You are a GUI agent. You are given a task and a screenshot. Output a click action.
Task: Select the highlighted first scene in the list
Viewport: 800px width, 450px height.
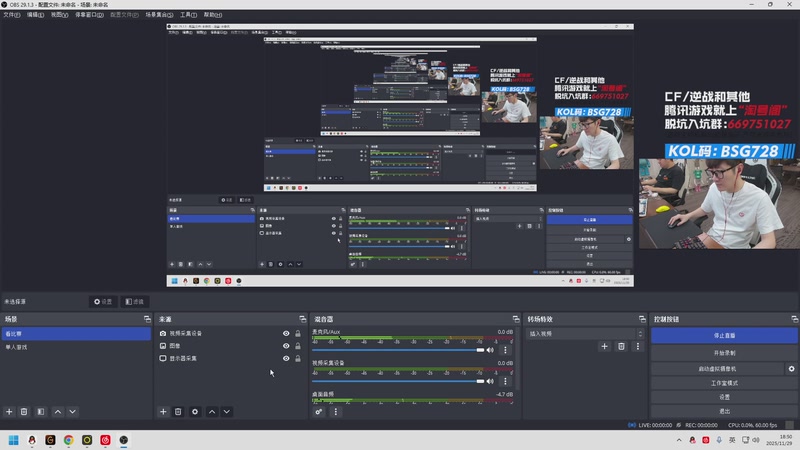(76, 334)
